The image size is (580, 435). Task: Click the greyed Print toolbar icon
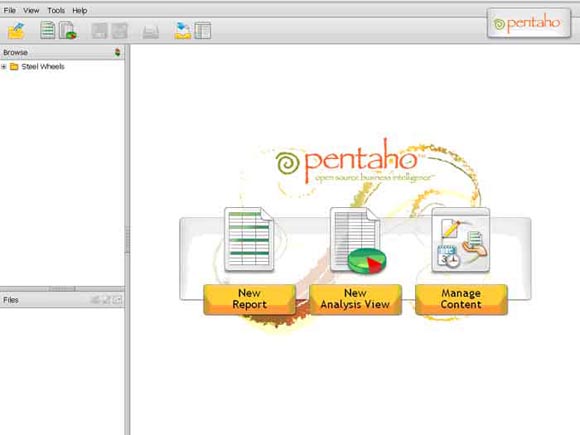pos(151,32)
